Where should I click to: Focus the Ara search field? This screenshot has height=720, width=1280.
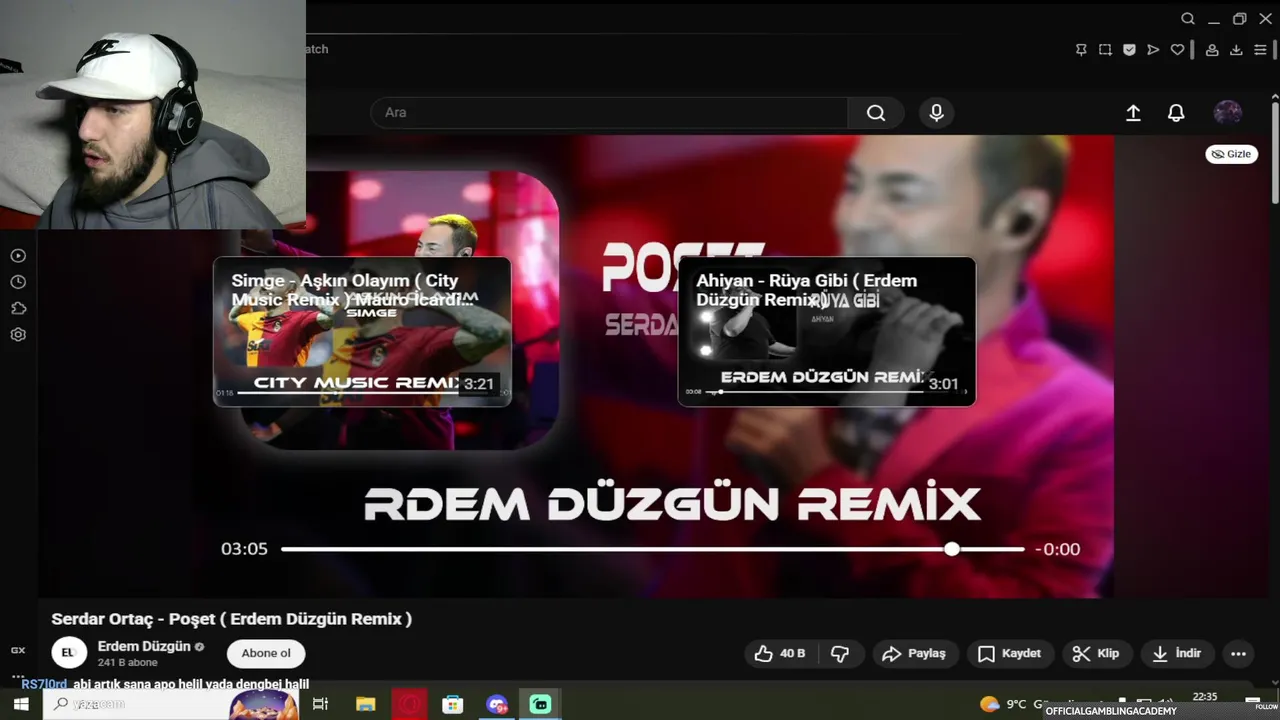pos(610,113)
